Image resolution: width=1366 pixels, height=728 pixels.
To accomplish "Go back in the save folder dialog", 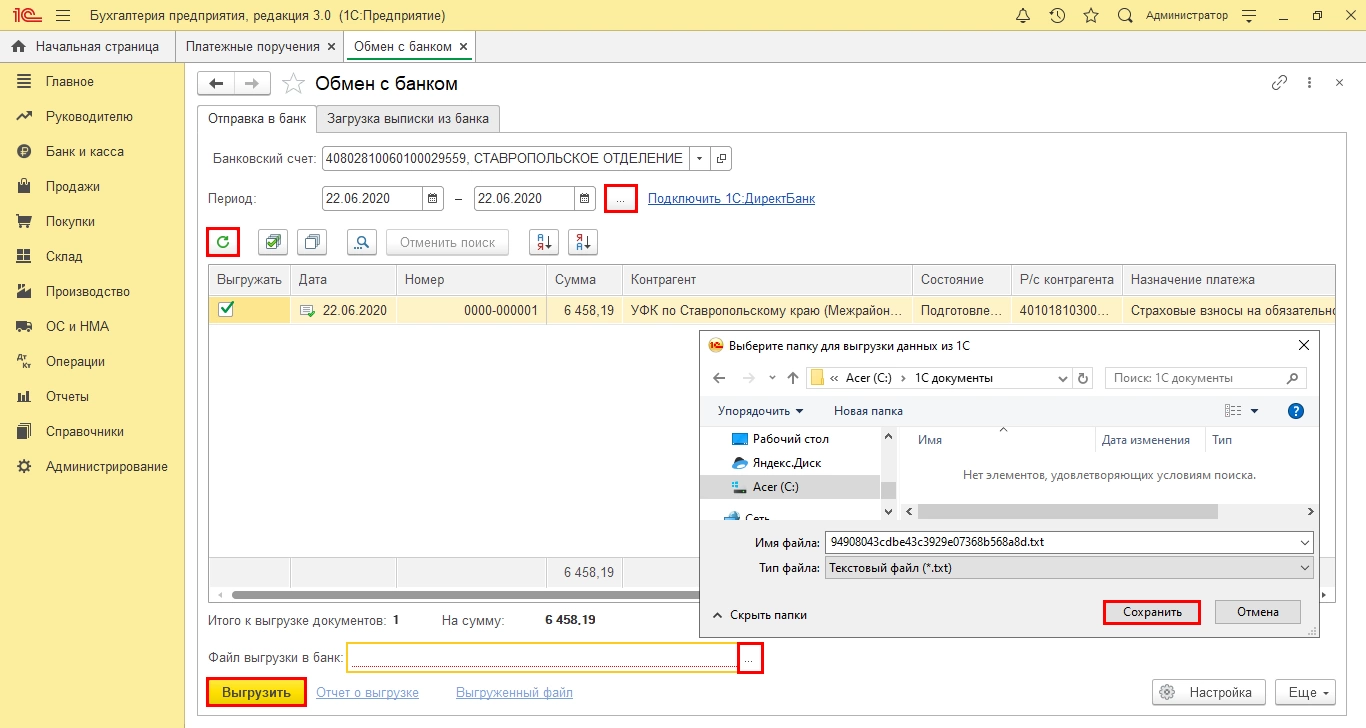I will point(719,379).
